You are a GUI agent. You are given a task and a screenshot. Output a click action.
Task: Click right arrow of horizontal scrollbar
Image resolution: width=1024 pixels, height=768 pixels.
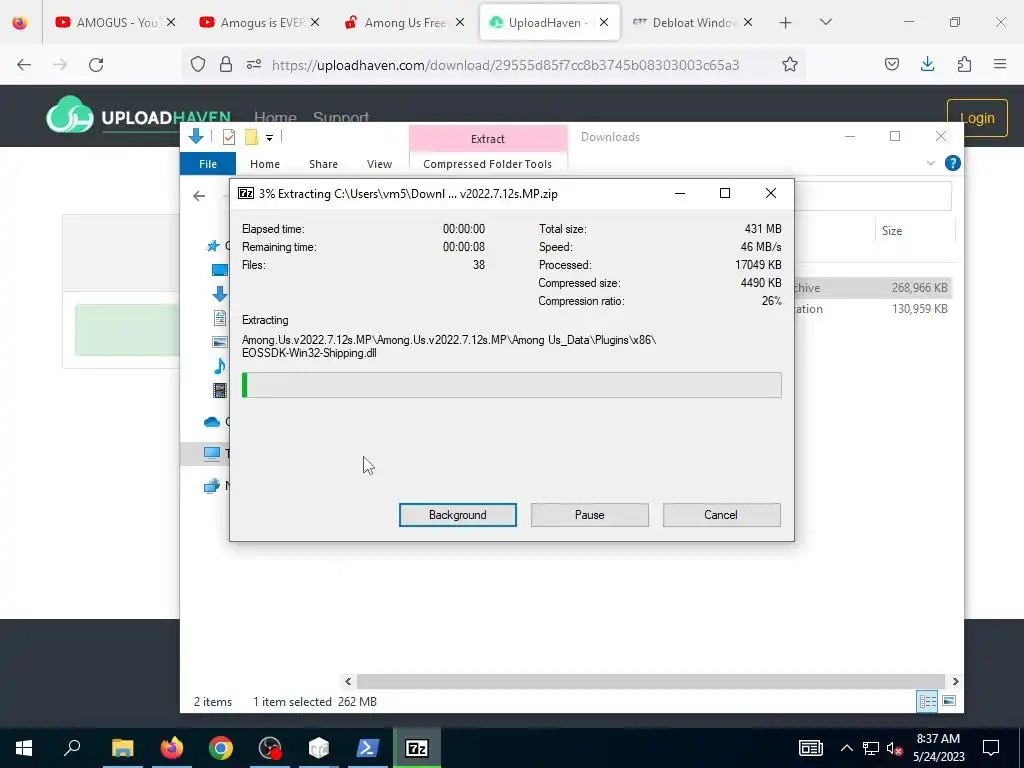coord(955,681)
